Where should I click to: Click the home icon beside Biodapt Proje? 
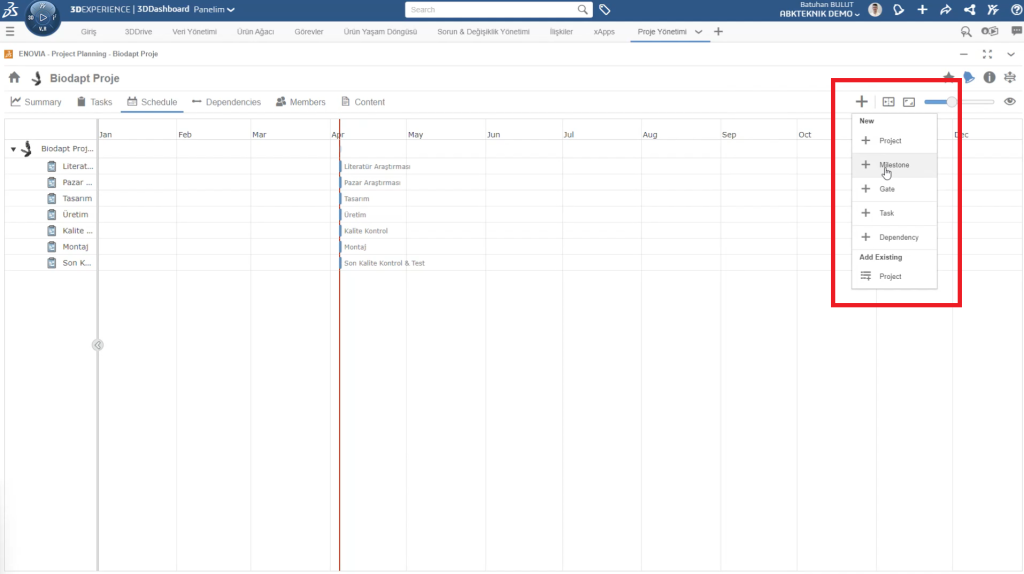pos(14,78)
